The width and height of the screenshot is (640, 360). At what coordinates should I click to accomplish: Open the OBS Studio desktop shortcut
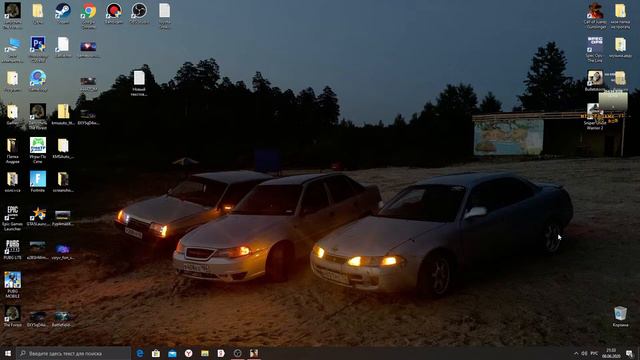[139, 13]
